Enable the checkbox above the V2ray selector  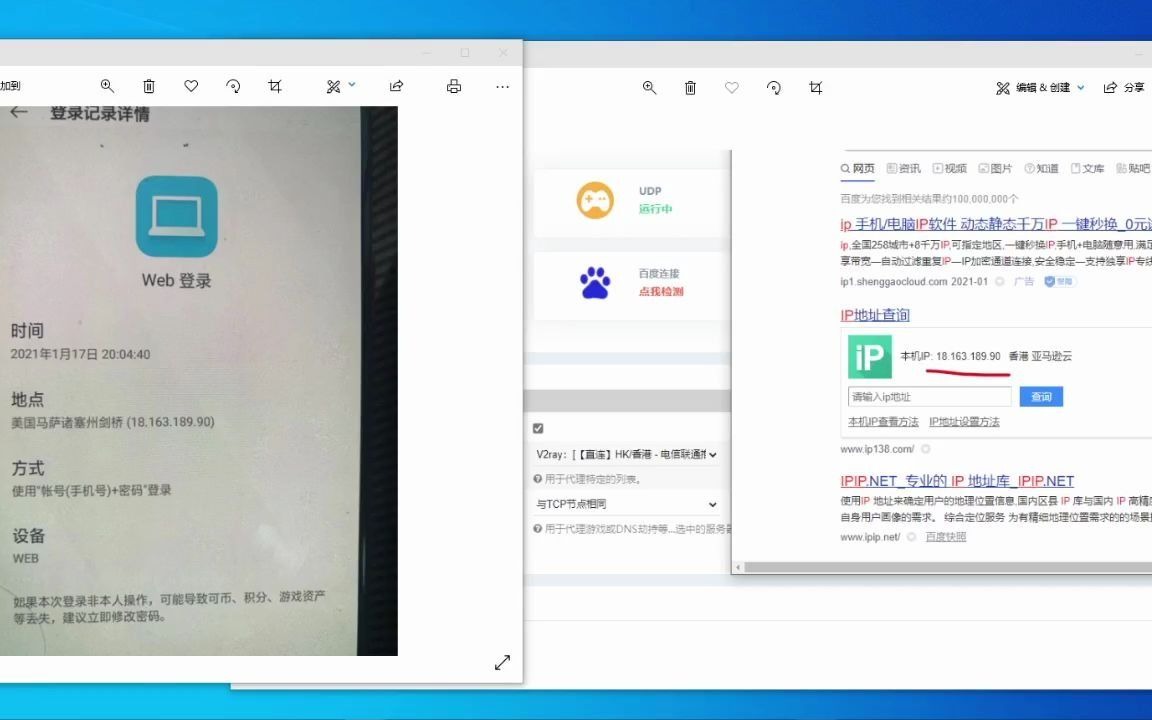point(538,428)
